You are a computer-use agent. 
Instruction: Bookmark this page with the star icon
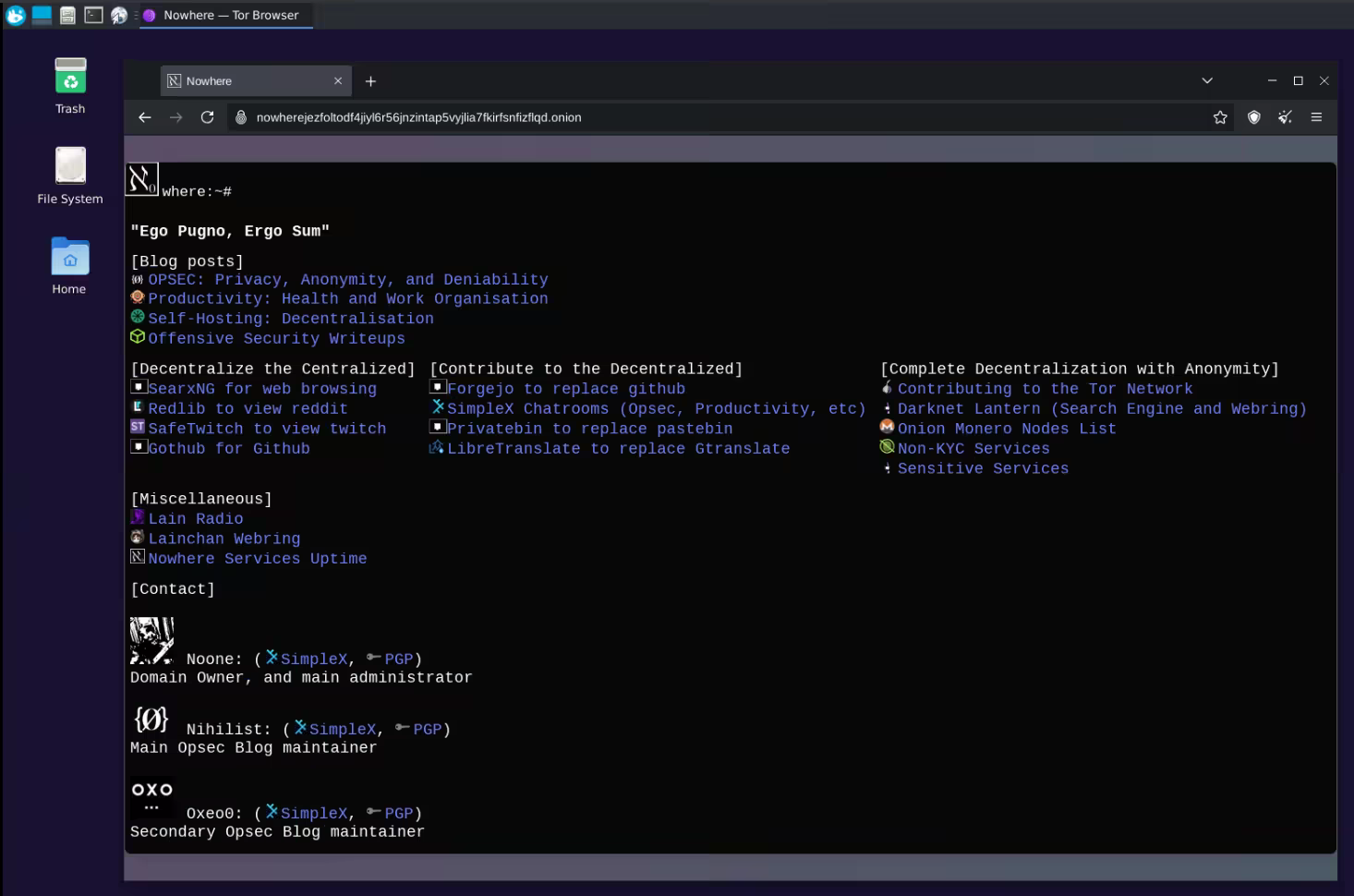(x=1220, y=117)
